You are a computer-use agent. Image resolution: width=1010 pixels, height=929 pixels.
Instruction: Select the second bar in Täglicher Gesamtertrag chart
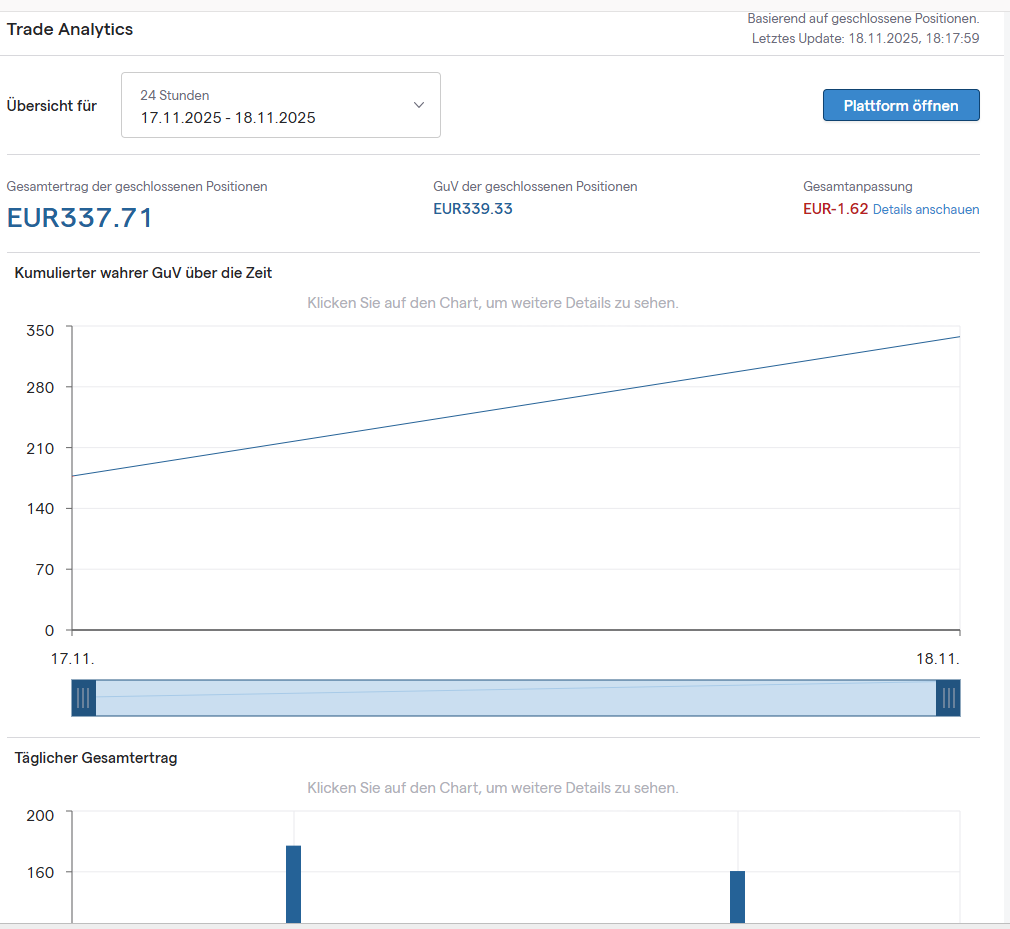(x=737, y=897)
